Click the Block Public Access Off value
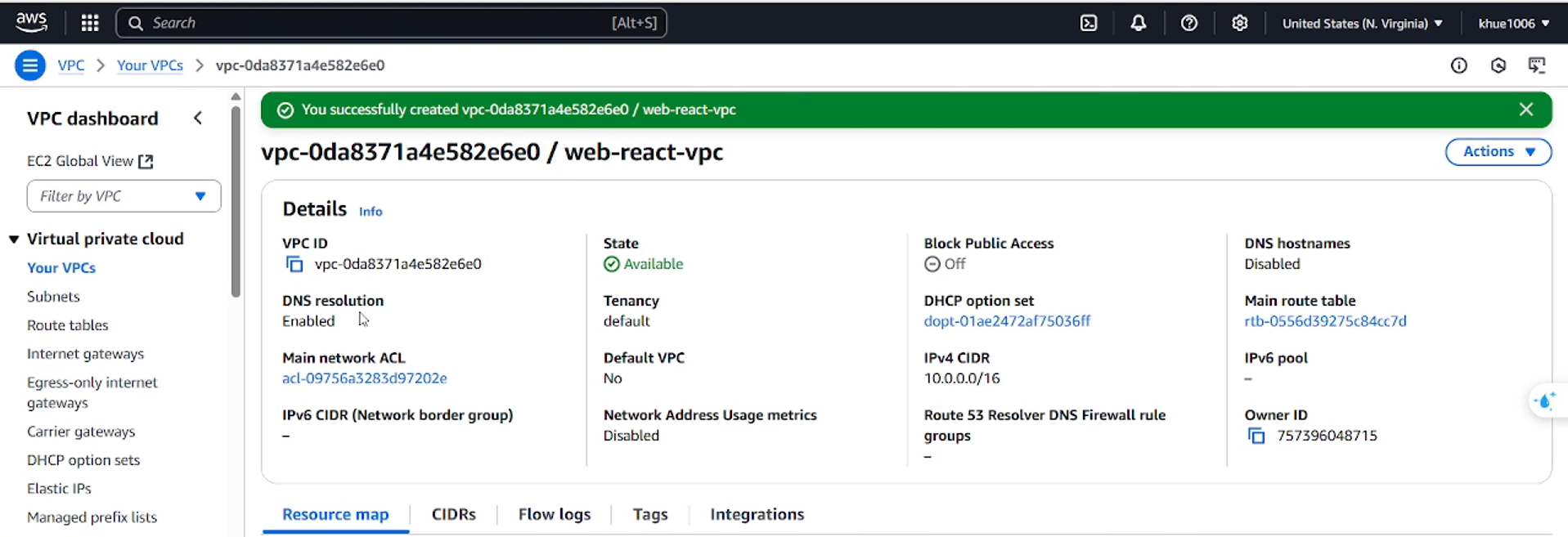The height and width of the screenshot is (537, 1568). click(x=945, y=264)
